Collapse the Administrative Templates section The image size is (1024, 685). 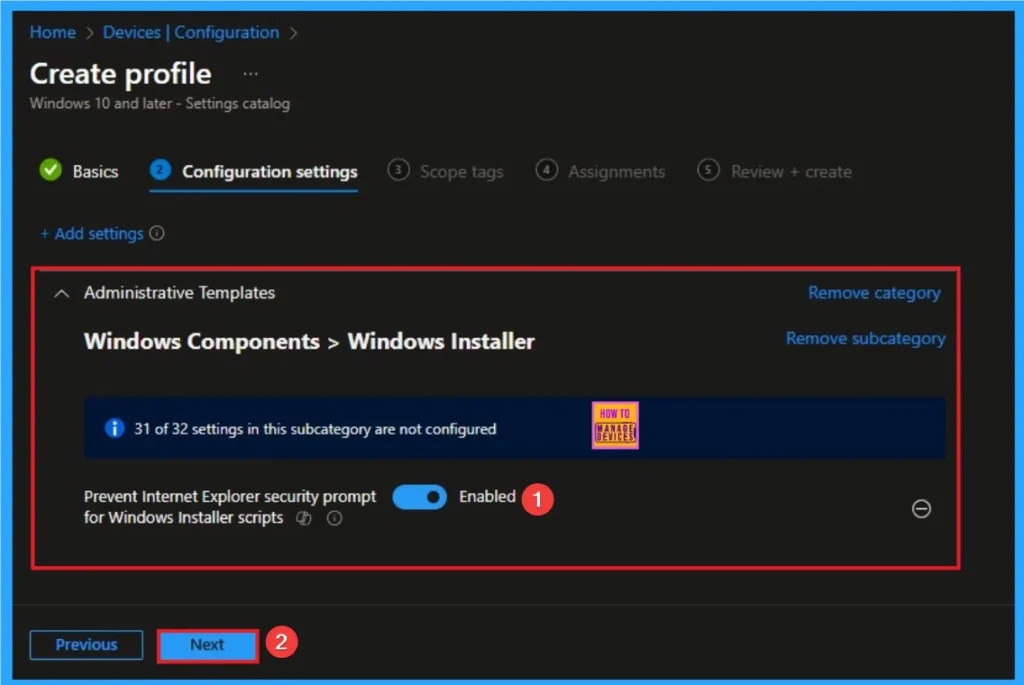coord(60,293)
